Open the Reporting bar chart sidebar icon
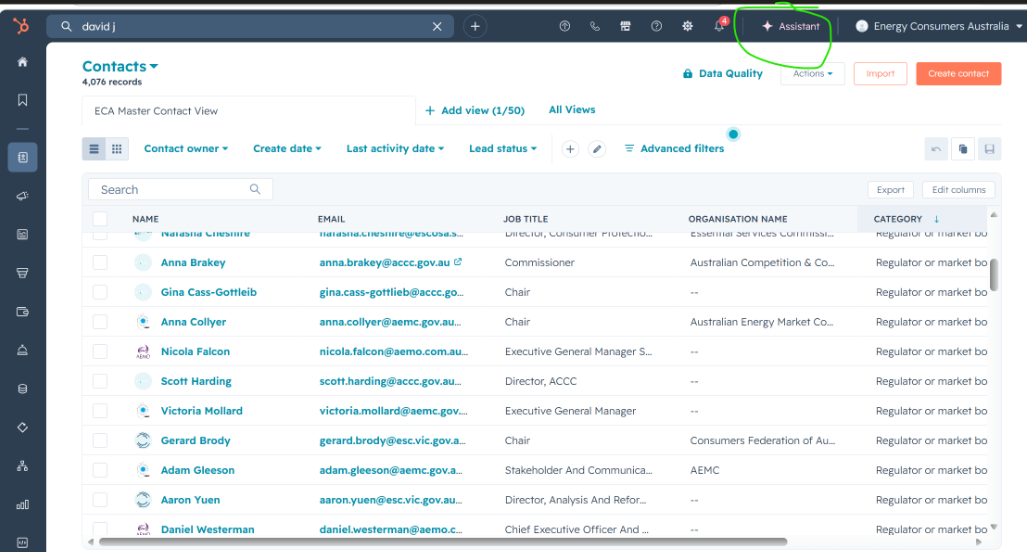 22,505
